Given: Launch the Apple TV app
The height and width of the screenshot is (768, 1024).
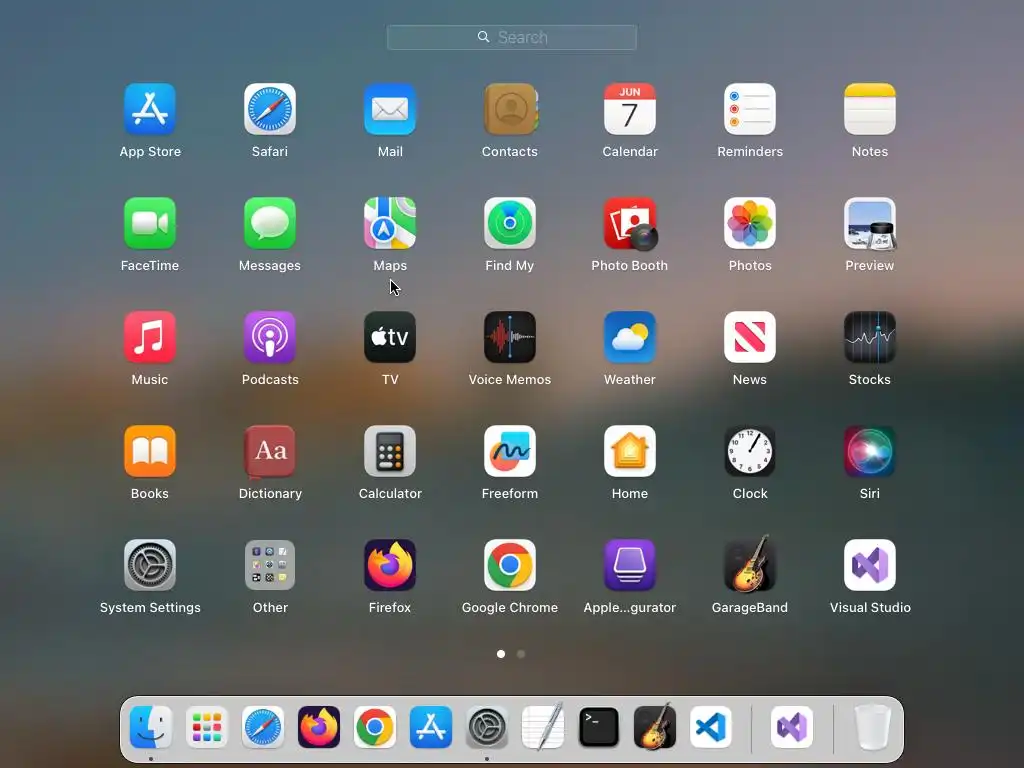Looking at the screenshot, I should click(x=390, y=337).
